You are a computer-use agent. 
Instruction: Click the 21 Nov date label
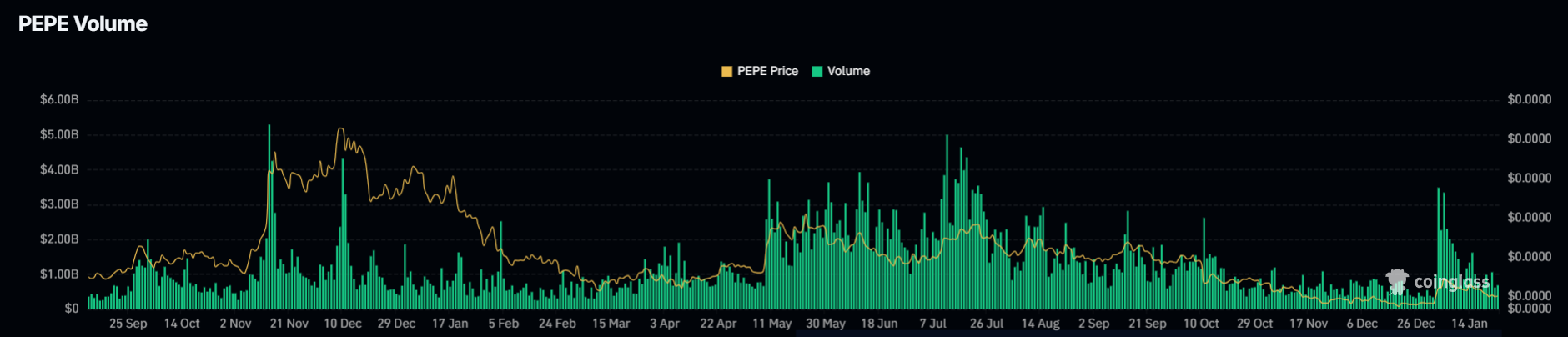tap(289, 324)
